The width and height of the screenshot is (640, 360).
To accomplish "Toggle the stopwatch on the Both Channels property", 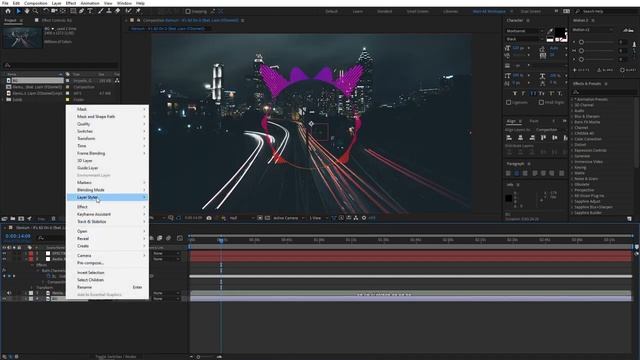I will click(48, 276).
